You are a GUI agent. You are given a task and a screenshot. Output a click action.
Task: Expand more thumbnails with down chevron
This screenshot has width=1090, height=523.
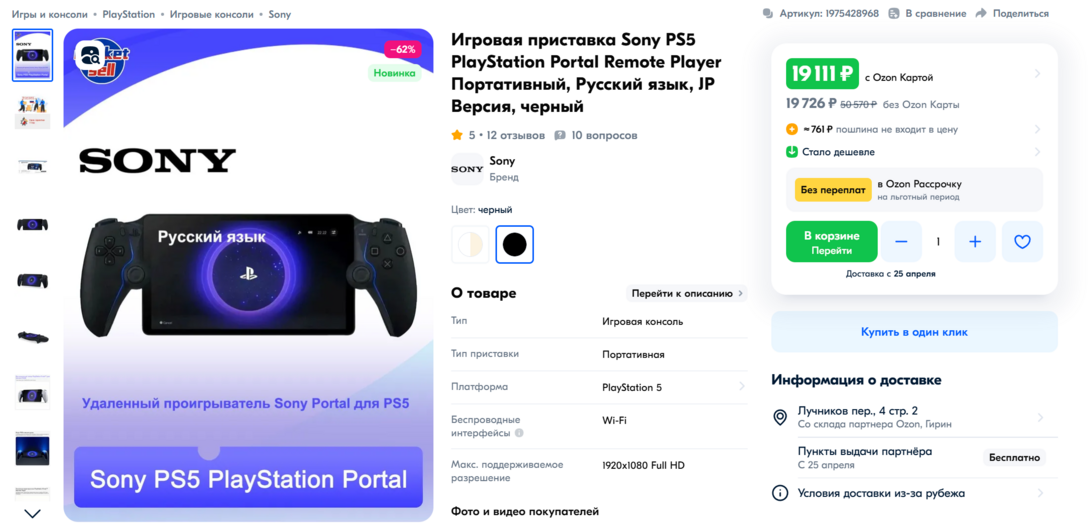click(33, 513)
